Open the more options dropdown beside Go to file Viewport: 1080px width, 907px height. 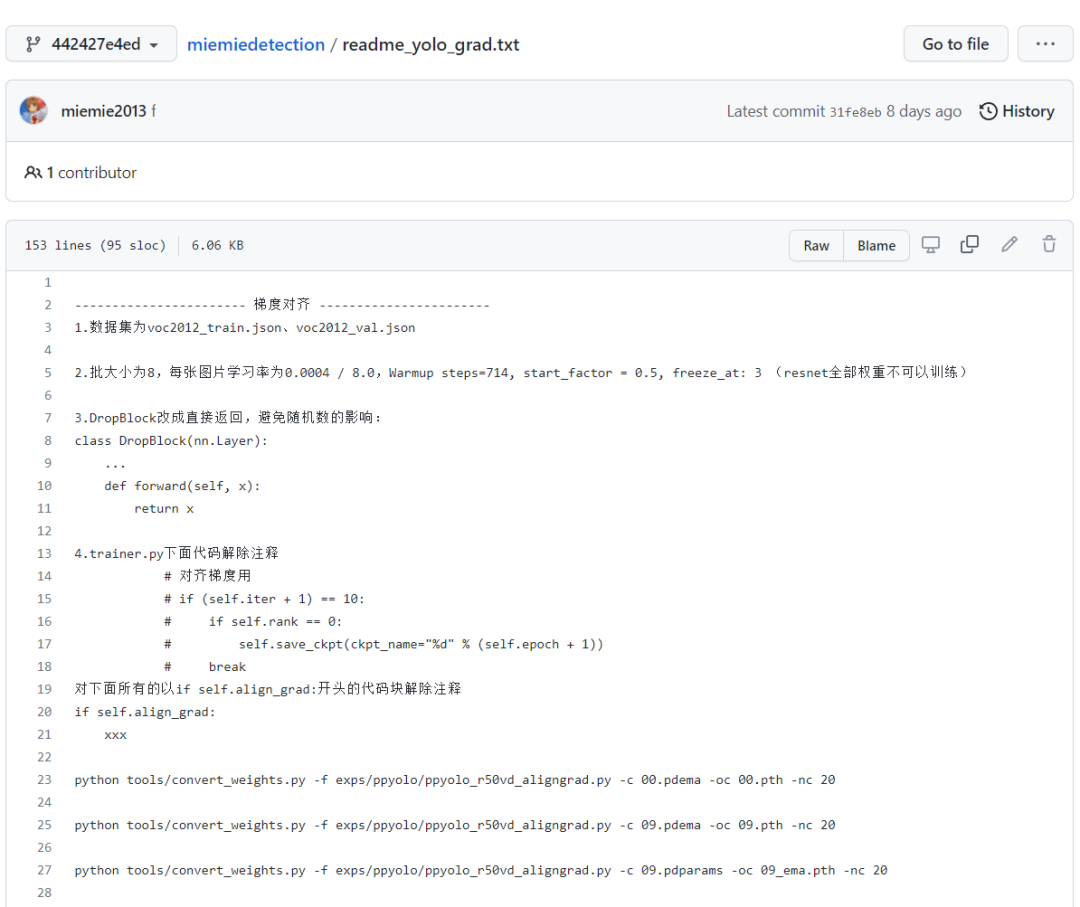click(1045, 43)
